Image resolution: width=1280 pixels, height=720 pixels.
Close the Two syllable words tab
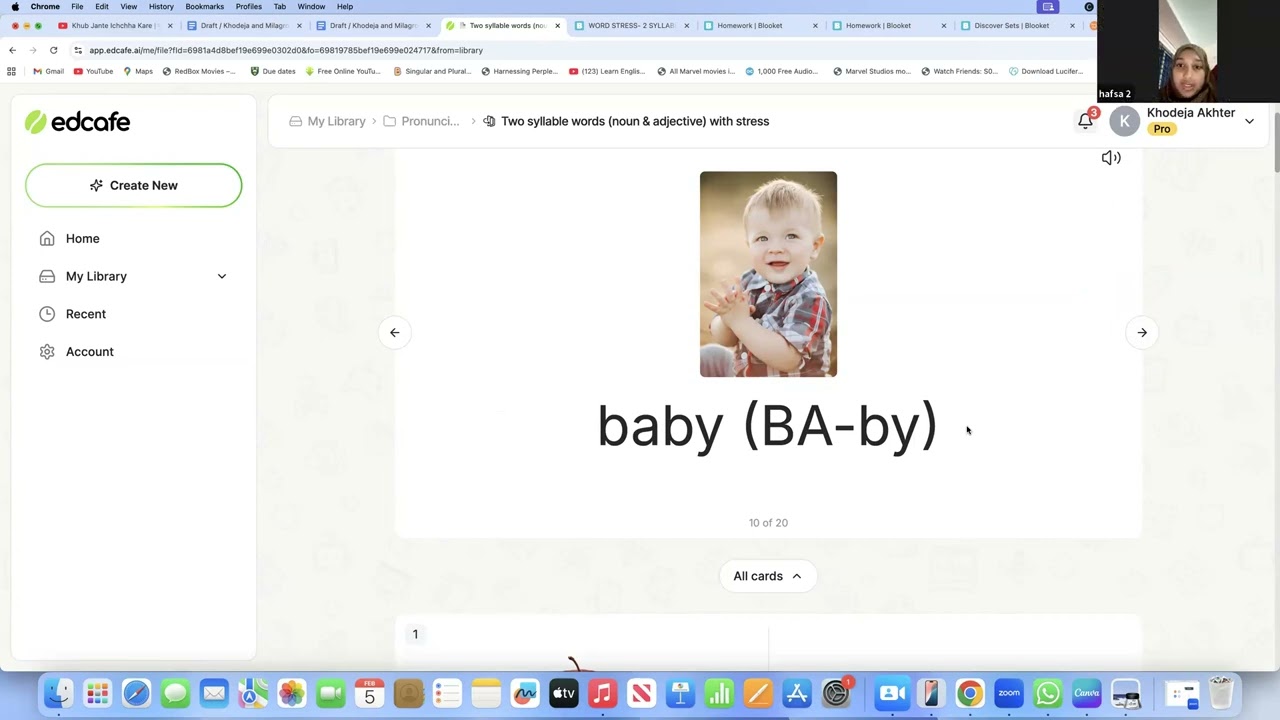tap(557, 26)
